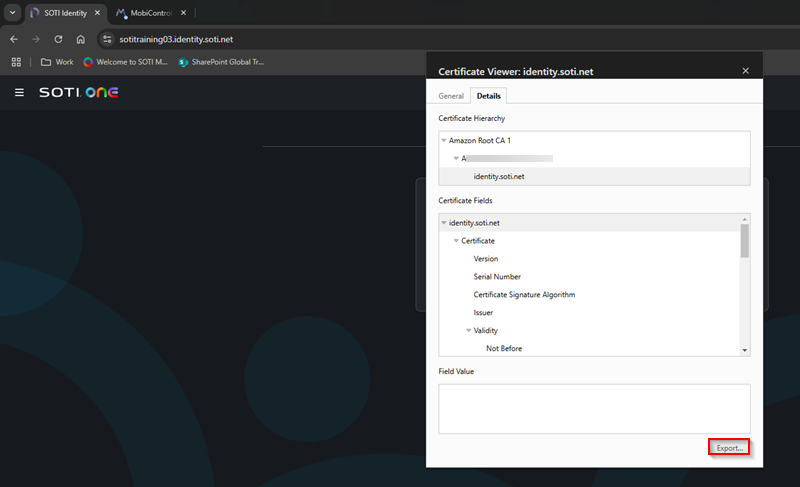This screenshot has width=800, height=487.
Task: Collapse the intermediate certificate node arrow
Action: tap(456, 159)
